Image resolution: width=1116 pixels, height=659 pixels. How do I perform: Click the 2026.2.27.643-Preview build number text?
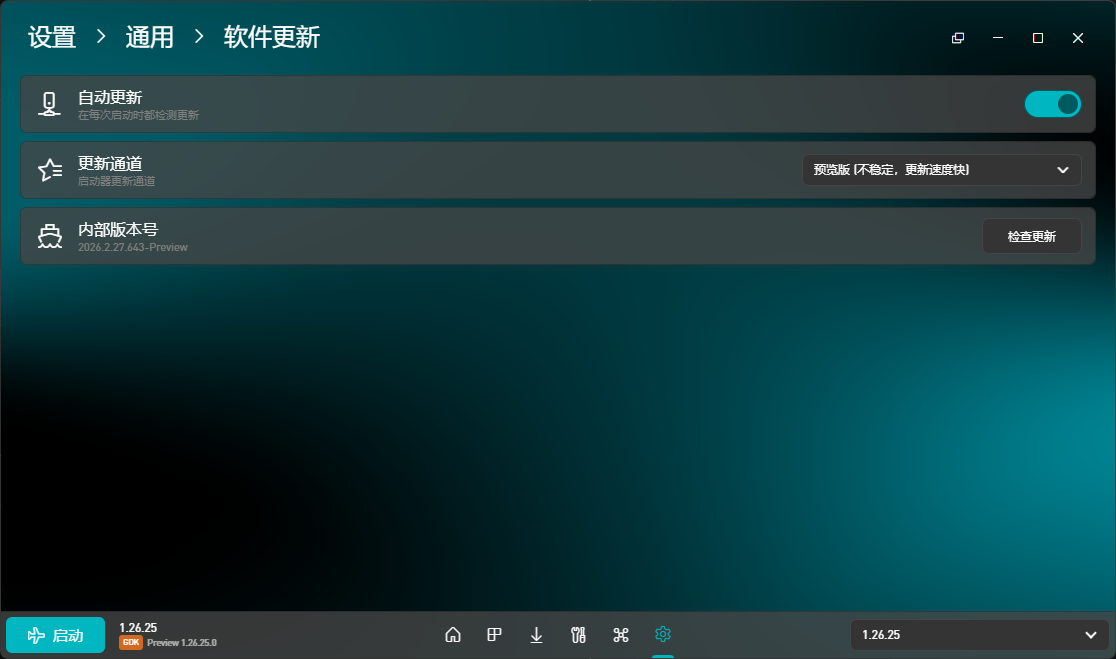tap(133, 247)
